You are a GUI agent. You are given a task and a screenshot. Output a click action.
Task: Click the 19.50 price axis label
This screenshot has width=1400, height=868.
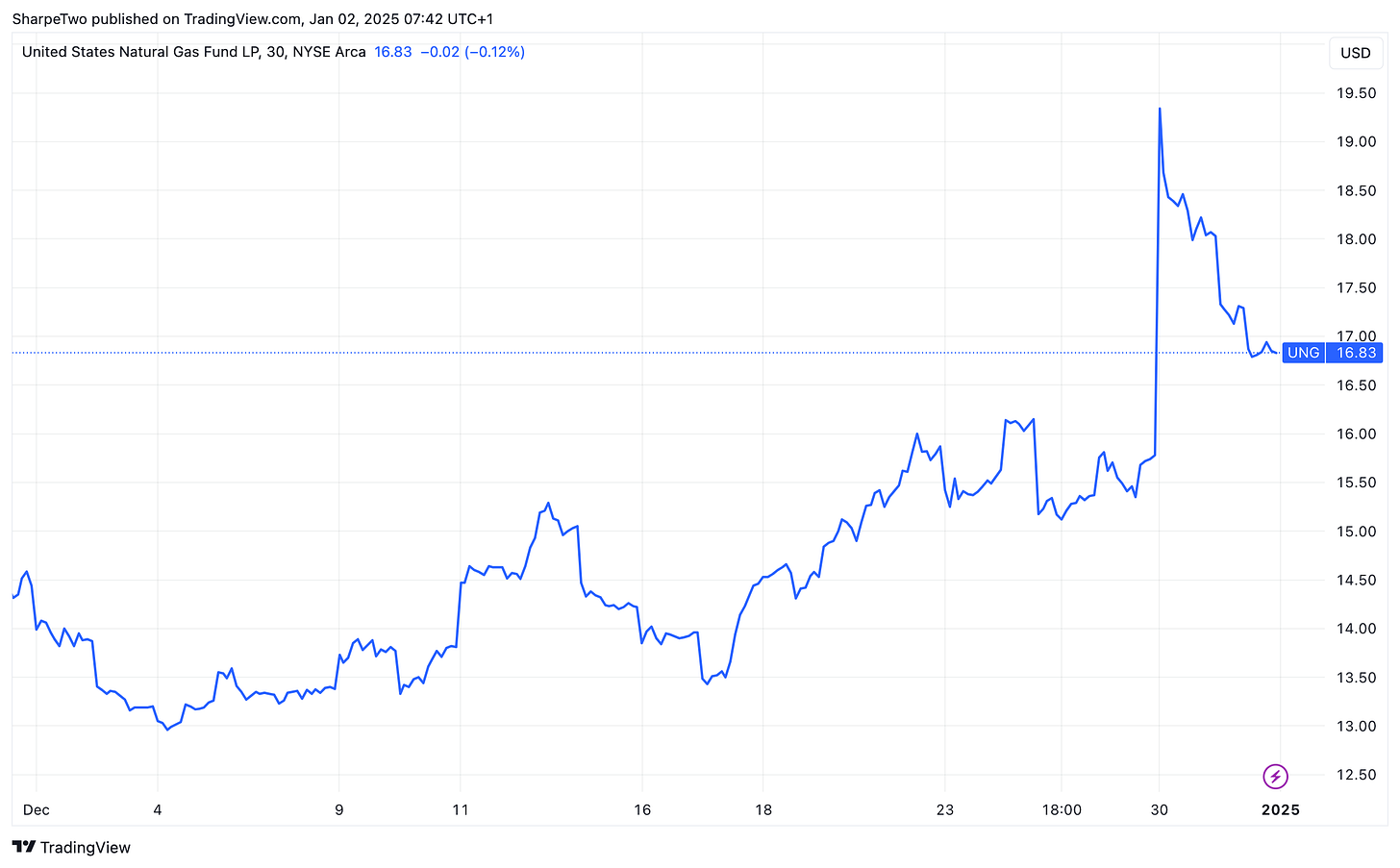(x=1357, y=93)
